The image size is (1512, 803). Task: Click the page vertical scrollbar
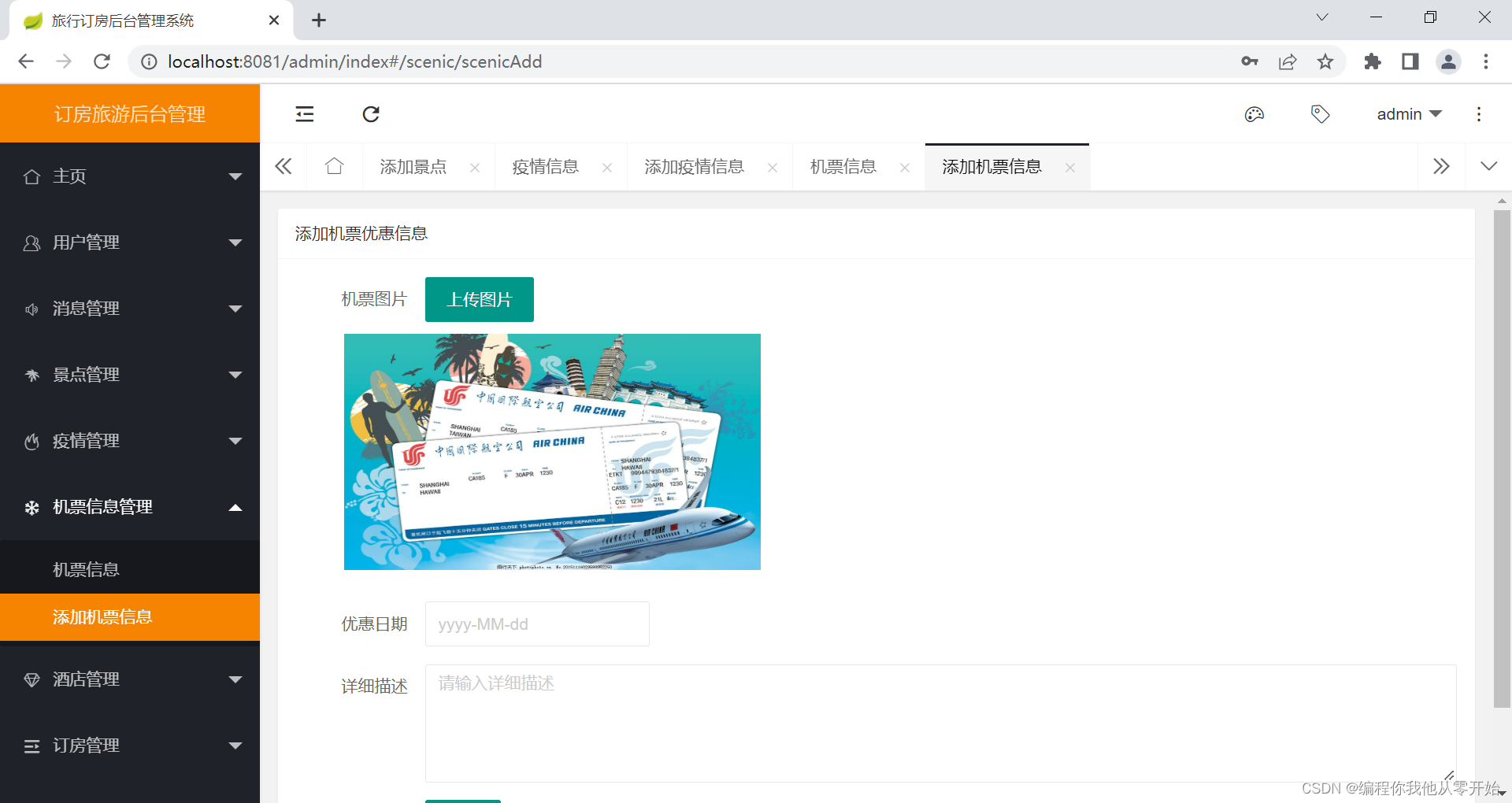click(1502, 459)
